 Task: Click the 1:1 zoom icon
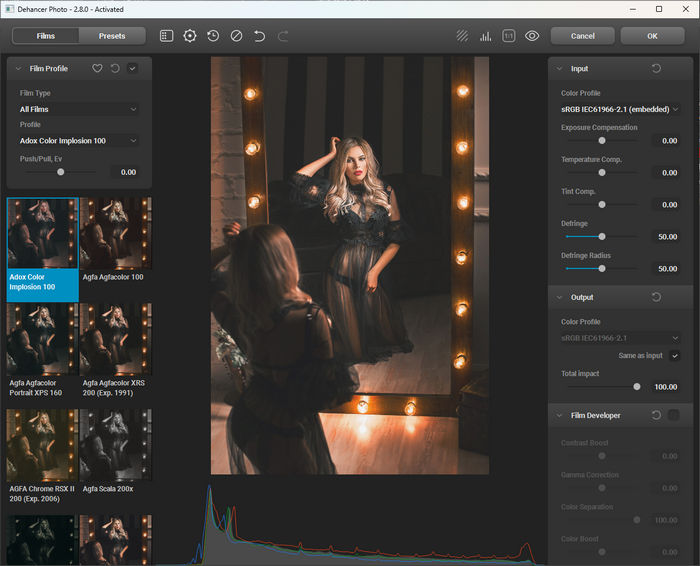point(509,36)
